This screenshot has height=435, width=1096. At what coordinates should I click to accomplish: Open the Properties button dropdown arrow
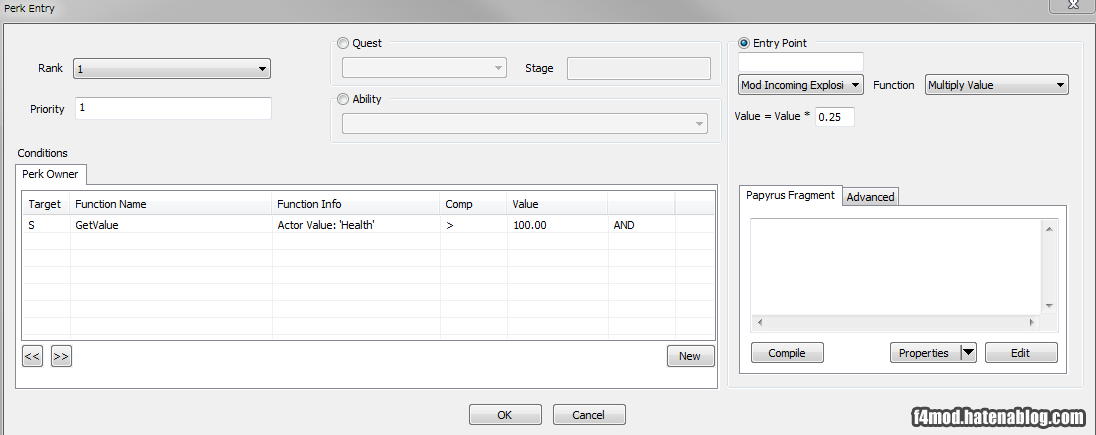pyautogui.click(x=968, y=353)
